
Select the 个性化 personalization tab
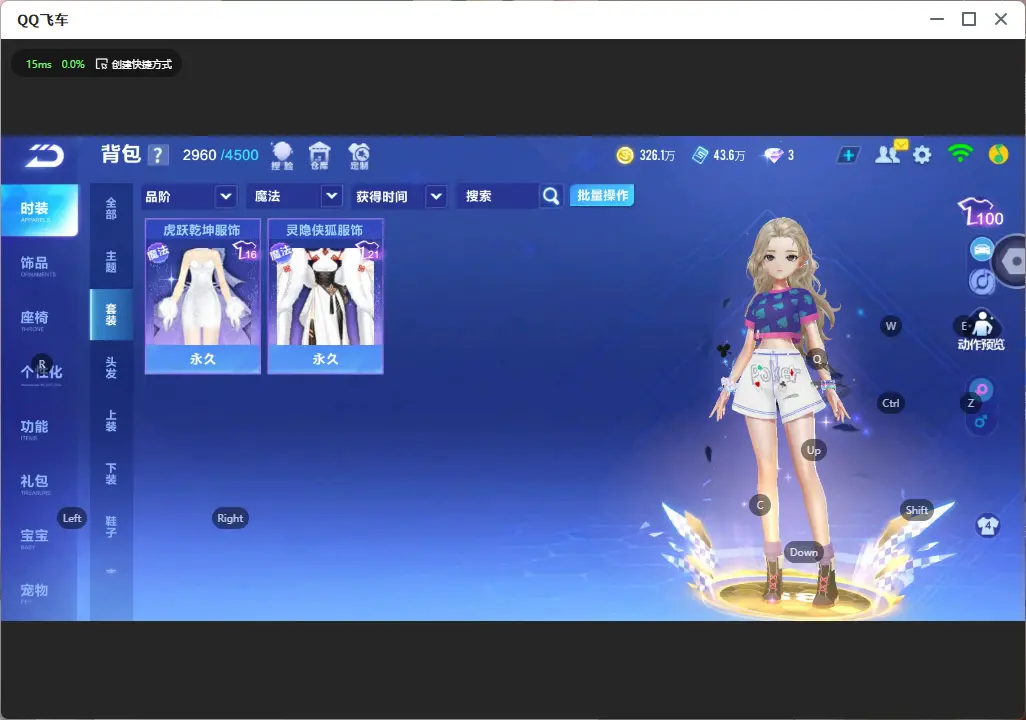pyautogui.click(x=39, y=374)
